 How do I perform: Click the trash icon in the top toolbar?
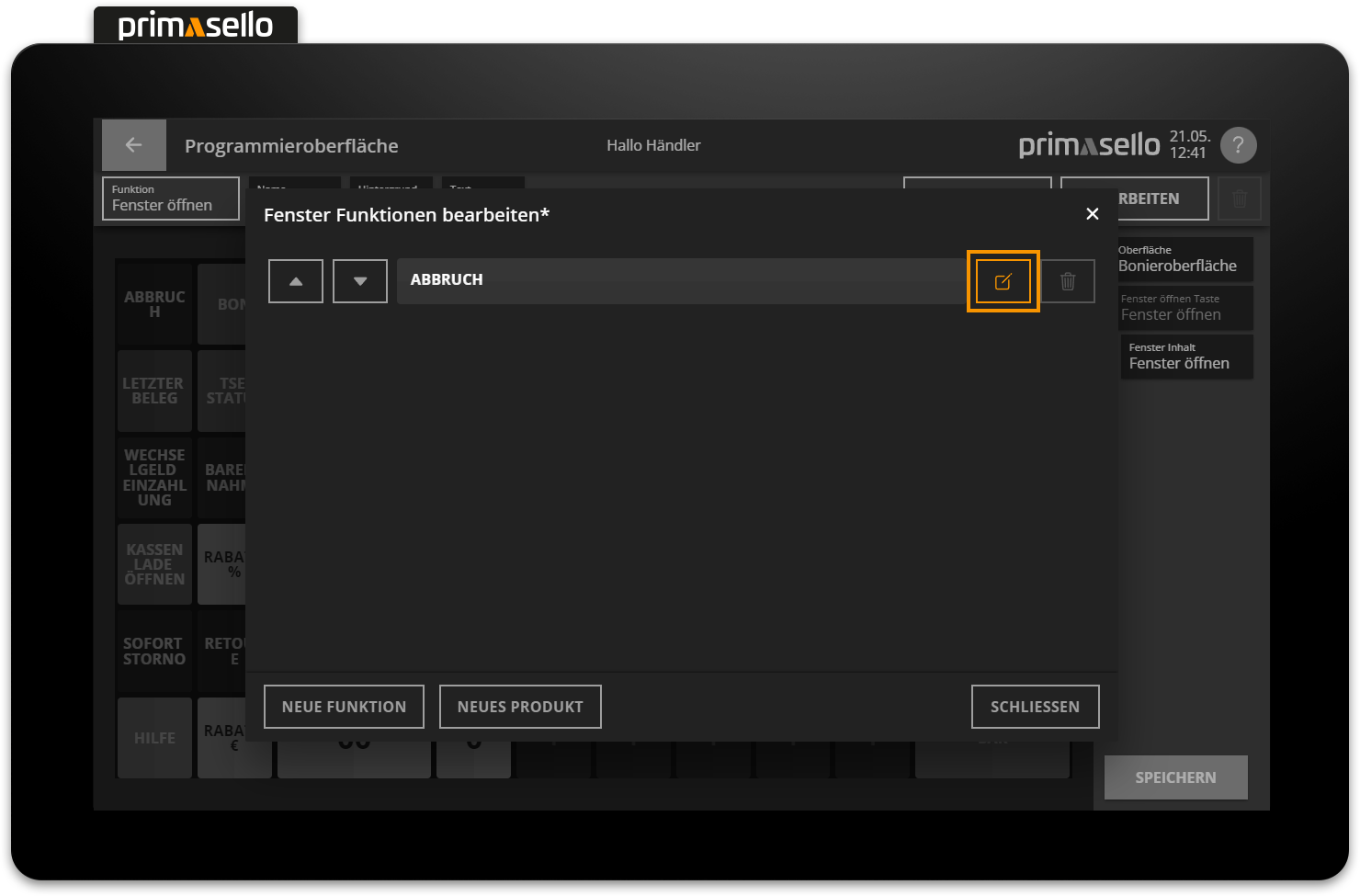(x=1240, y=198)
